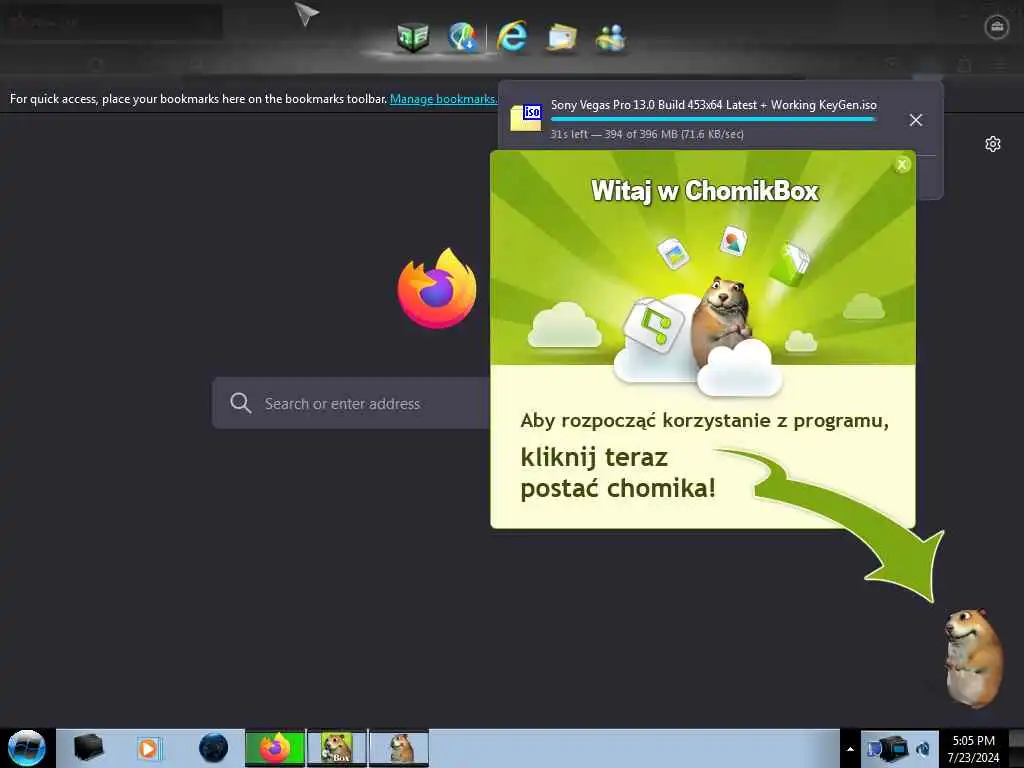The height and width of the screenshot is (768, 1024).
Task: Open the Windows Start menu
Action: (x=27, y=748)
